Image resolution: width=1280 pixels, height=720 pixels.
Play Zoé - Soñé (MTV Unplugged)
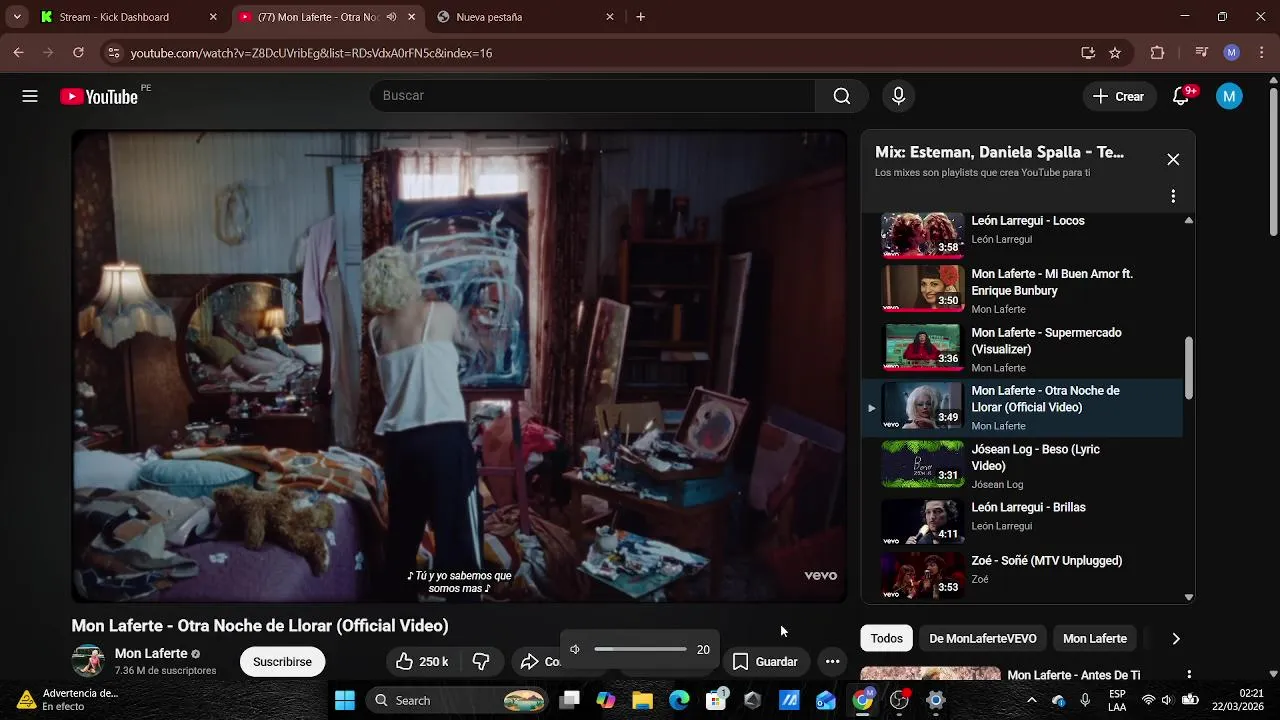[x=1022, y=574]
